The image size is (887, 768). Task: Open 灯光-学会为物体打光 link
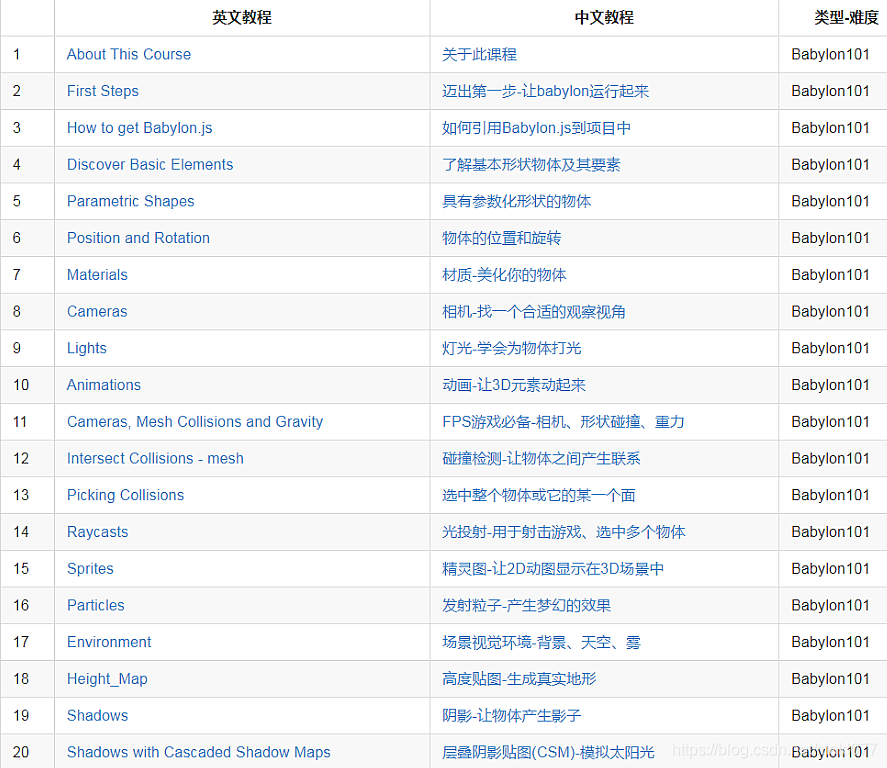pos(511,348)
